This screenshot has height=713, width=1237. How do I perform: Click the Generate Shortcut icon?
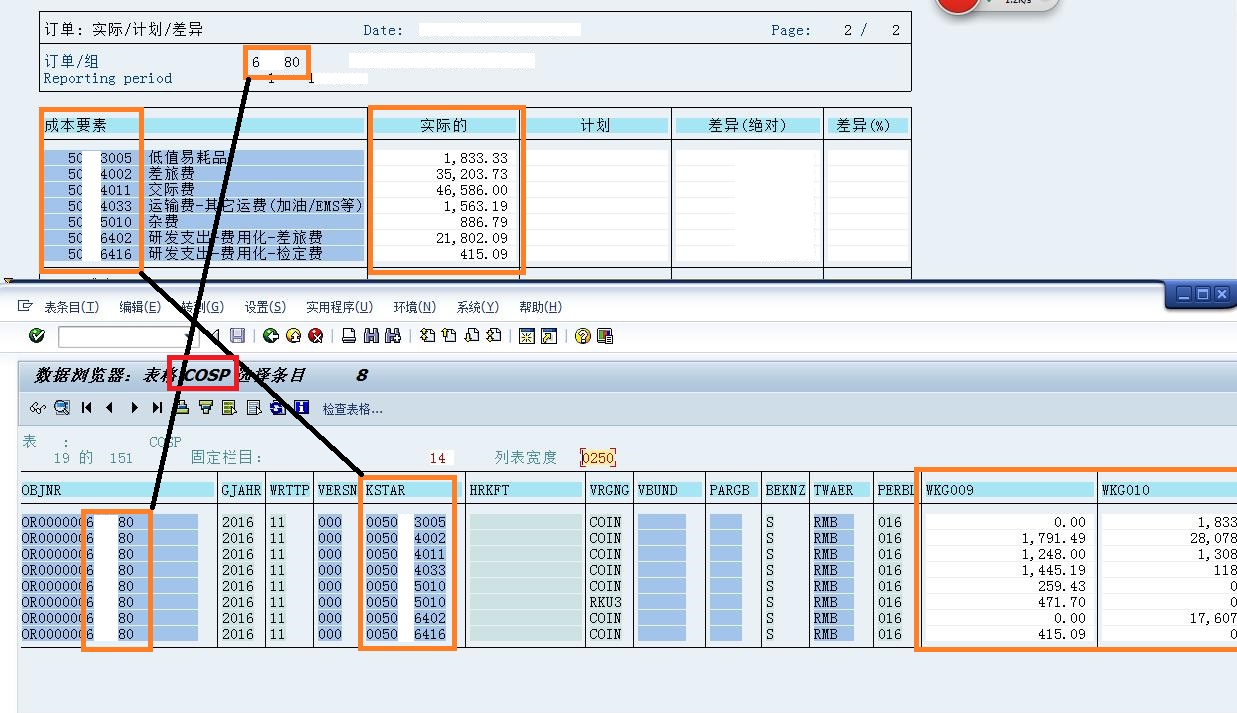[549, 336]
